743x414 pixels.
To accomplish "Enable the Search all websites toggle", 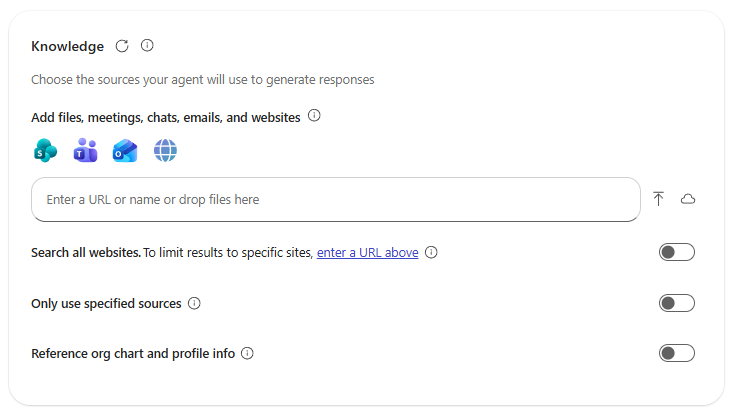I will coord(676,252).
